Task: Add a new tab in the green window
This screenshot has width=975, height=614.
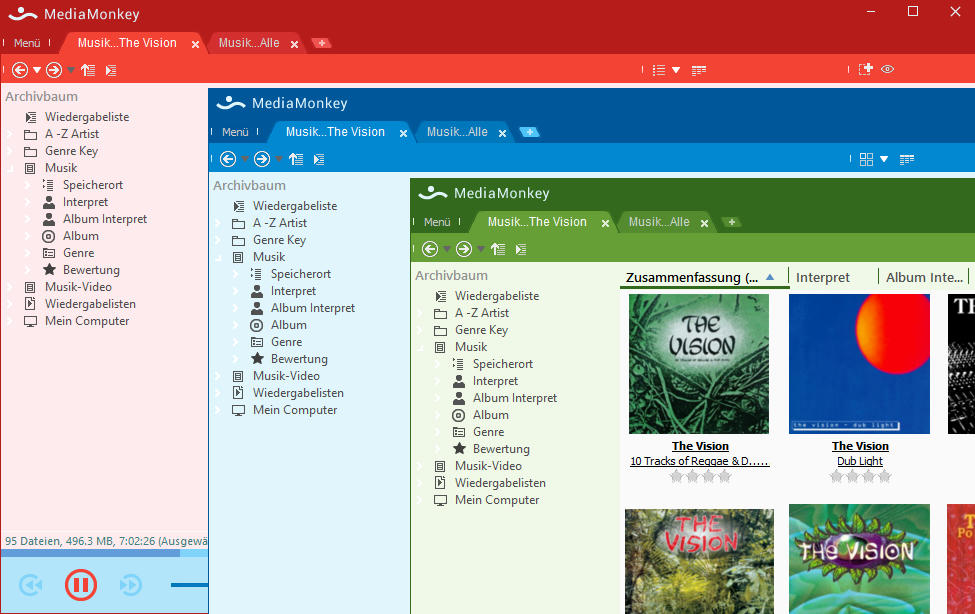Action: tap(732, 222)
